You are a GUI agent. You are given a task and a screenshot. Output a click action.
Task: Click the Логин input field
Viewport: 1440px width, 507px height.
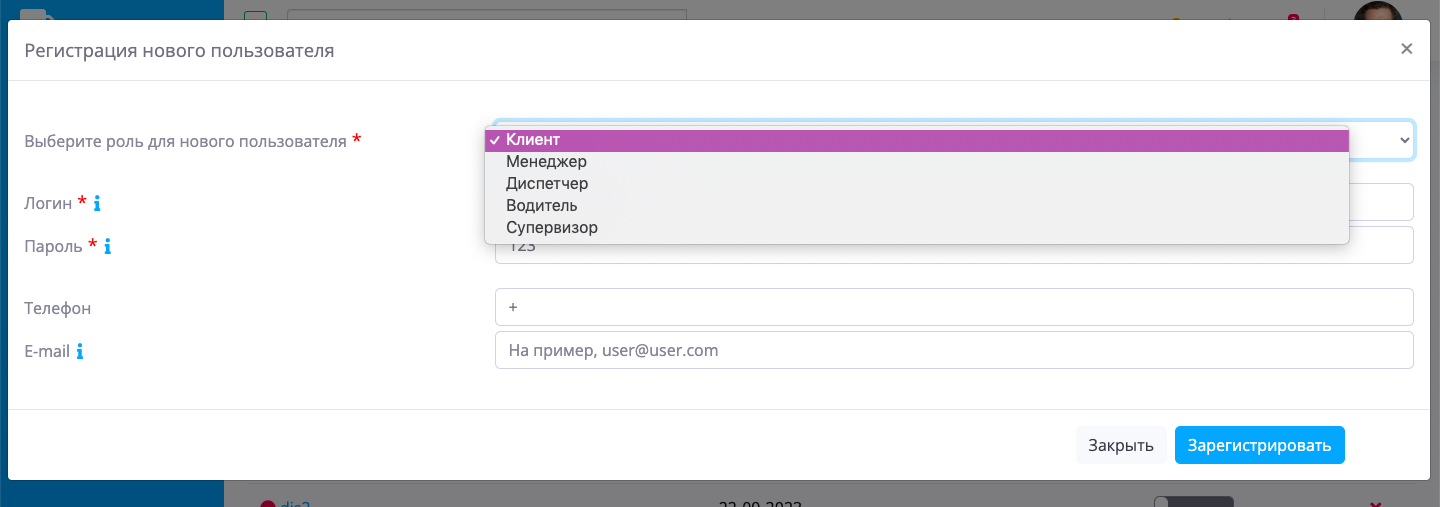(x=1380, y=202)
